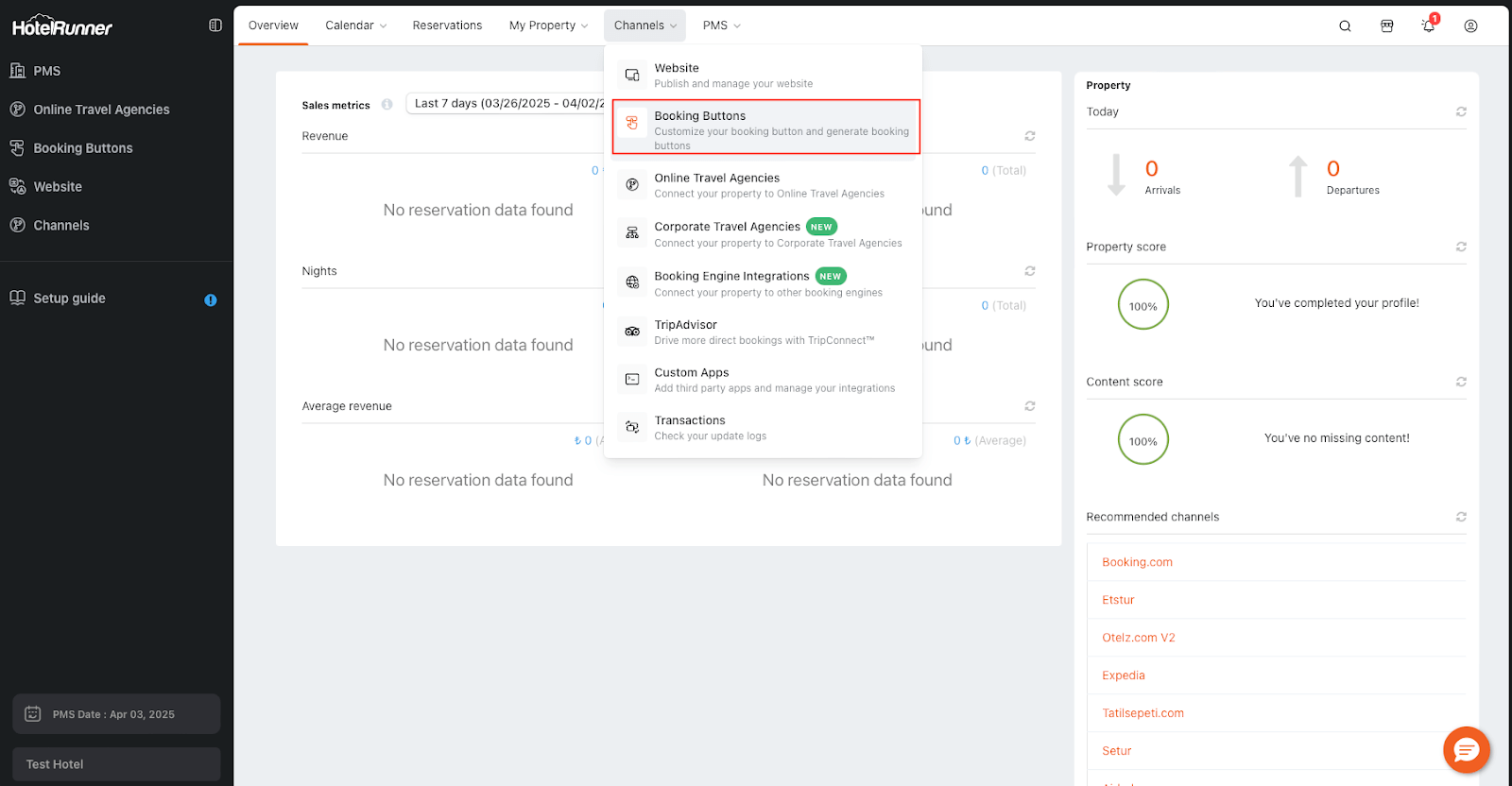Open the Booking.com recommended channel link
The height and width of the screenshot is (786, 1512).
pyautogui.click(x=1137, y=562)
